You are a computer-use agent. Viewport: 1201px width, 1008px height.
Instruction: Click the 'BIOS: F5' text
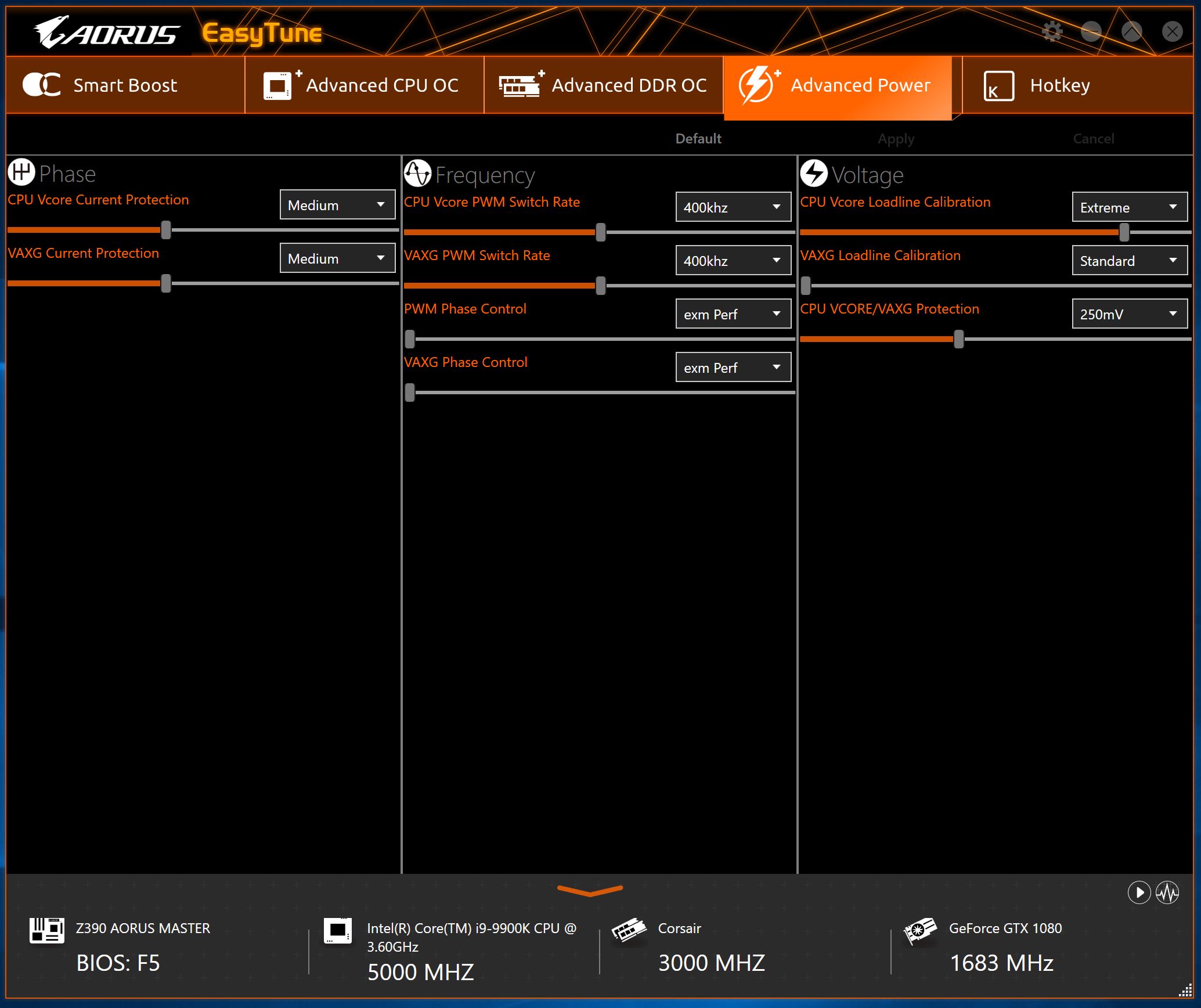(x=118, y=963)
